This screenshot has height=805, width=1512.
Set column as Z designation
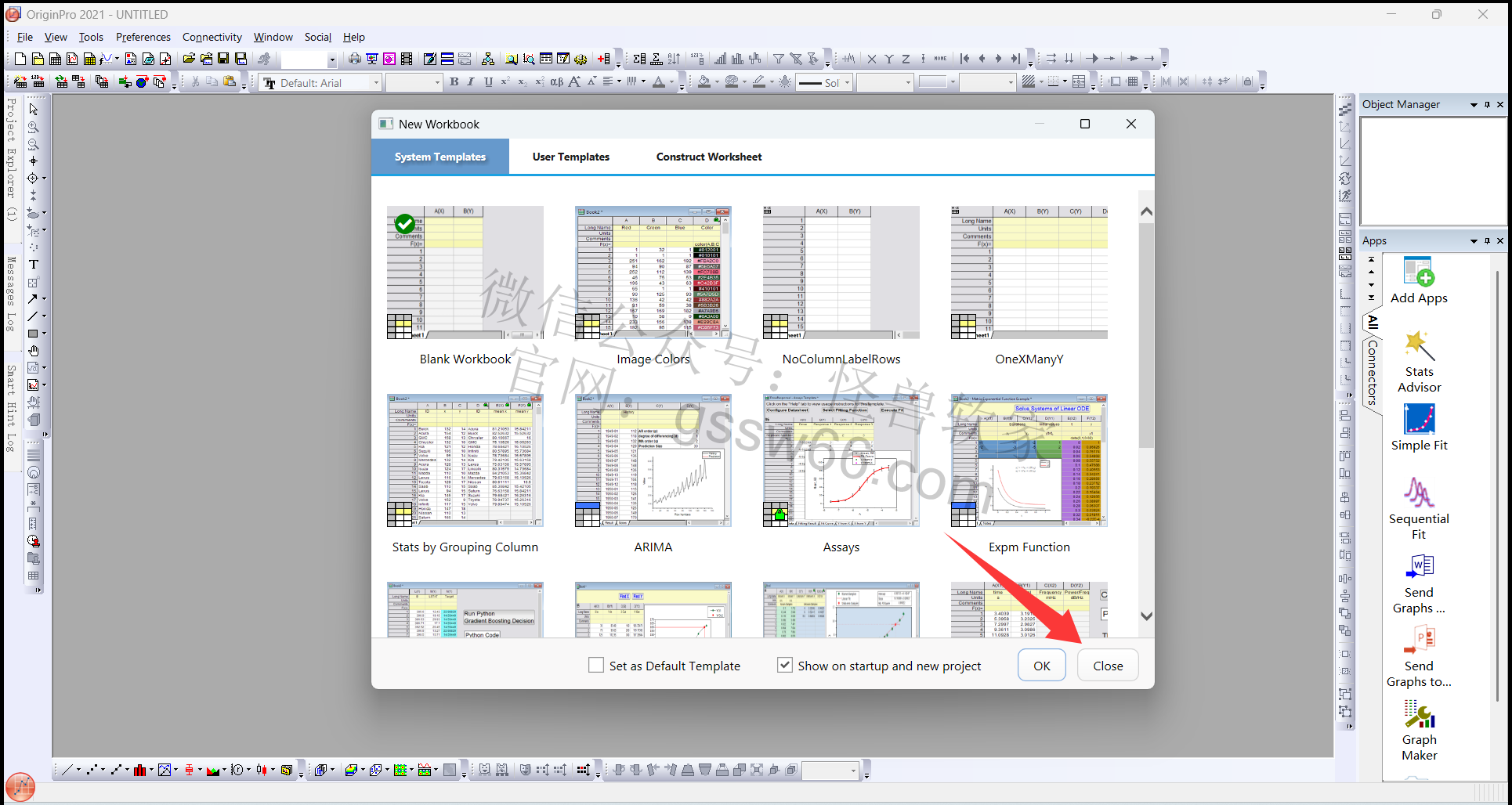point(906,59)
